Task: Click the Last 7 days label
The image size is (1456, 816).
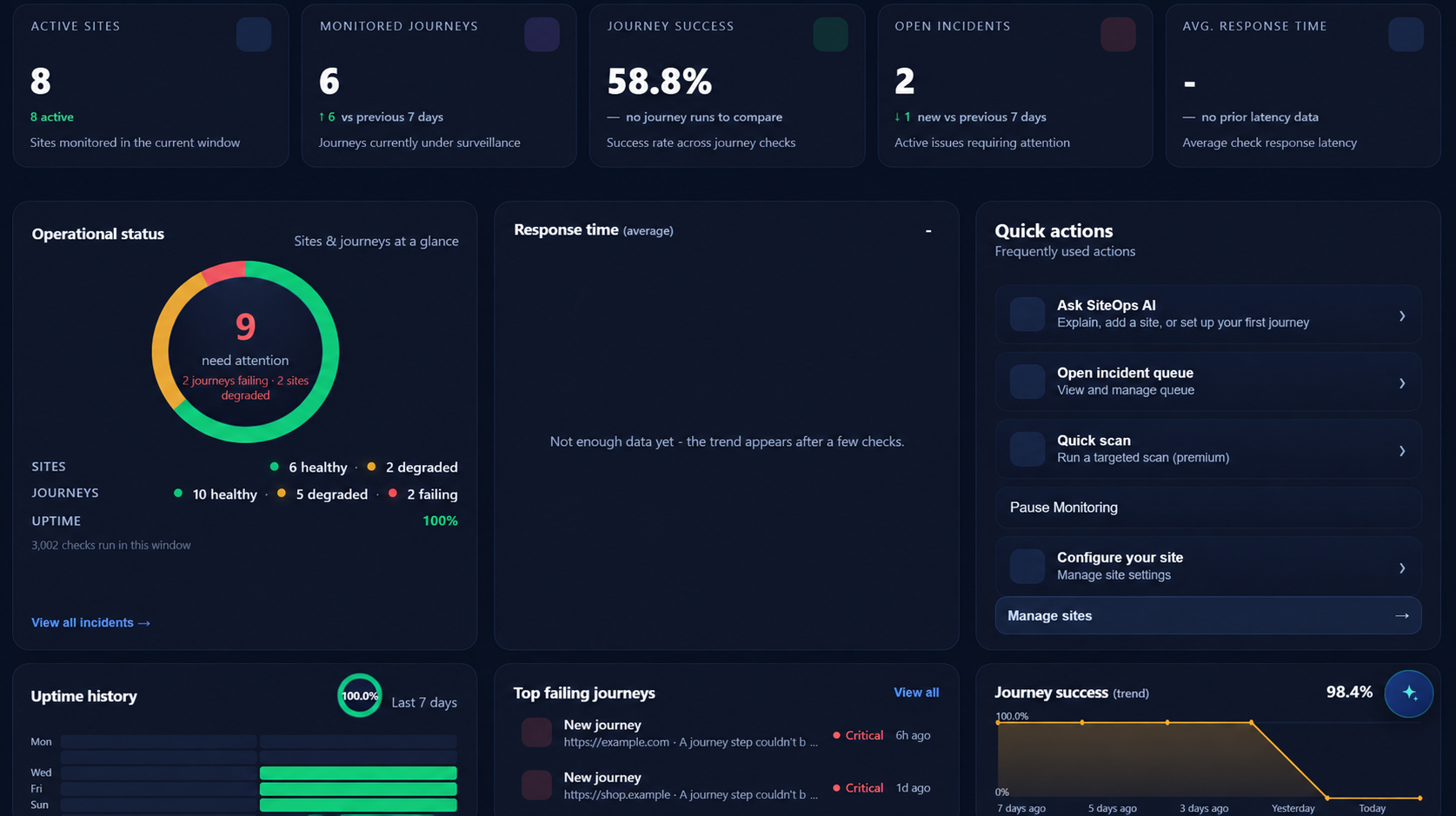Action: [x=424, y=702]
